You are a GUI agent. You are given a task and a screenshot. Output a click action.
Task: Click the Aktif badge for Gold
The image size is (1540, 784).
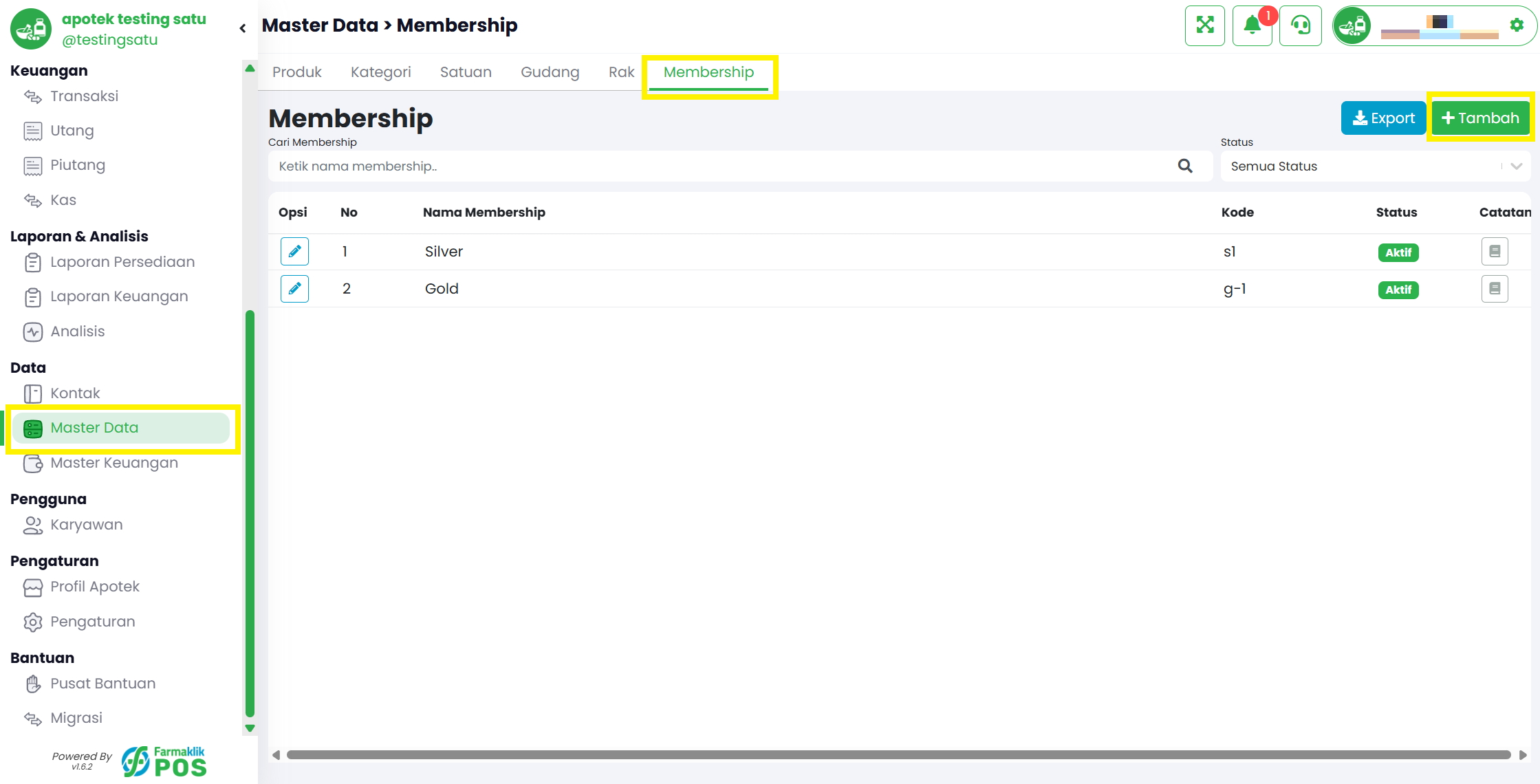[x=1398, y=290]
